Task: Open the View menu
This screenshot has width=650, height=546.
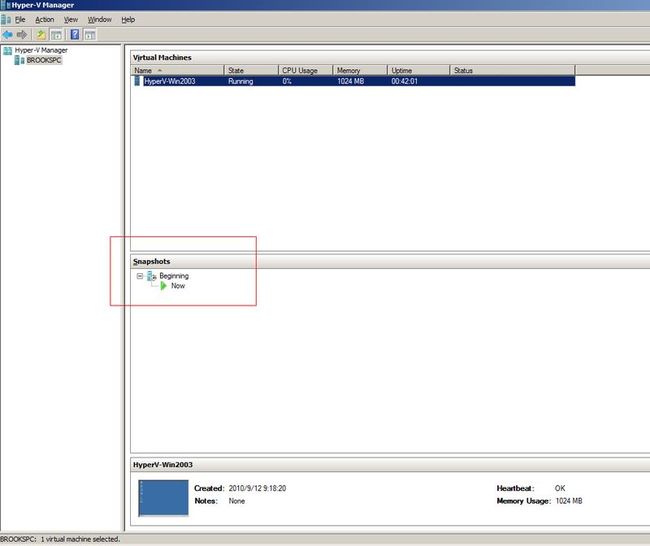Action: click(71, 19)
